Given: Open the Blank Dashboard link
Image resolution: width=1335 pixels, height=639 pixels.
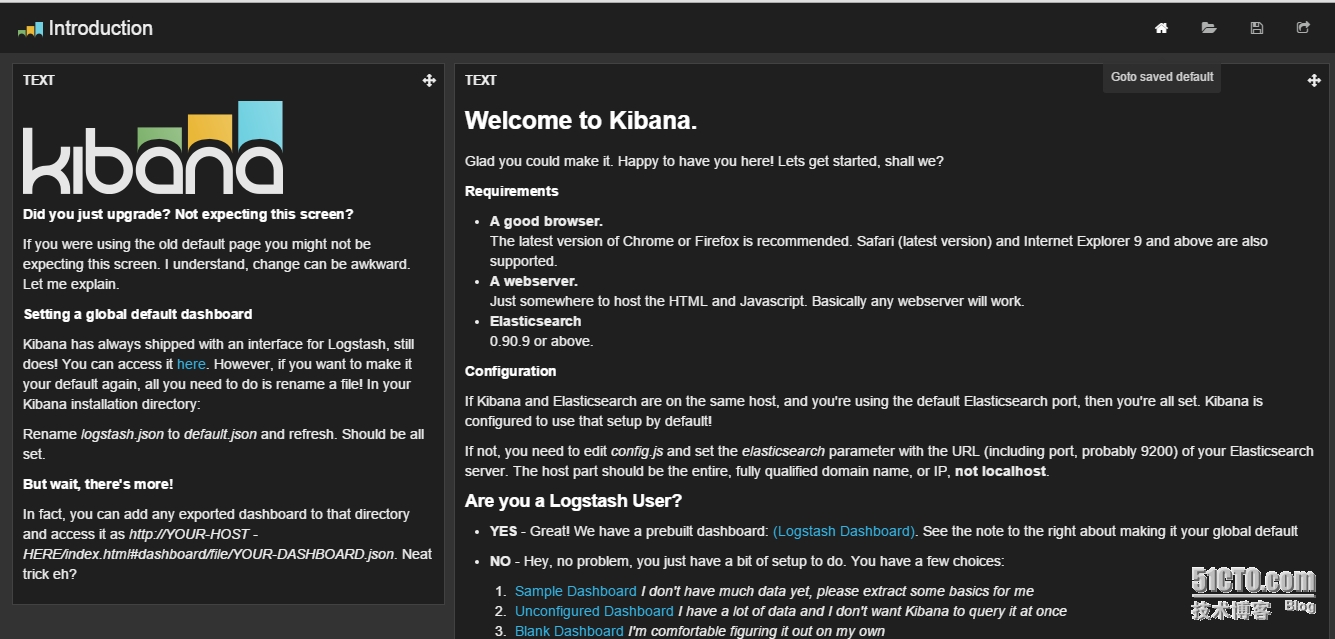Looking at the screenshot, I should click(569, 631).
